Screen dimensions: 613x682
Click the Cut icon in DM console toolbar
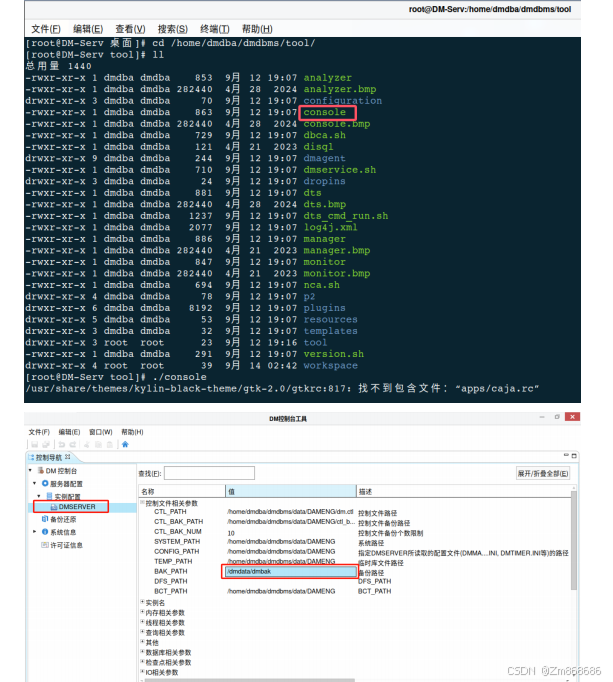[87, 444]
